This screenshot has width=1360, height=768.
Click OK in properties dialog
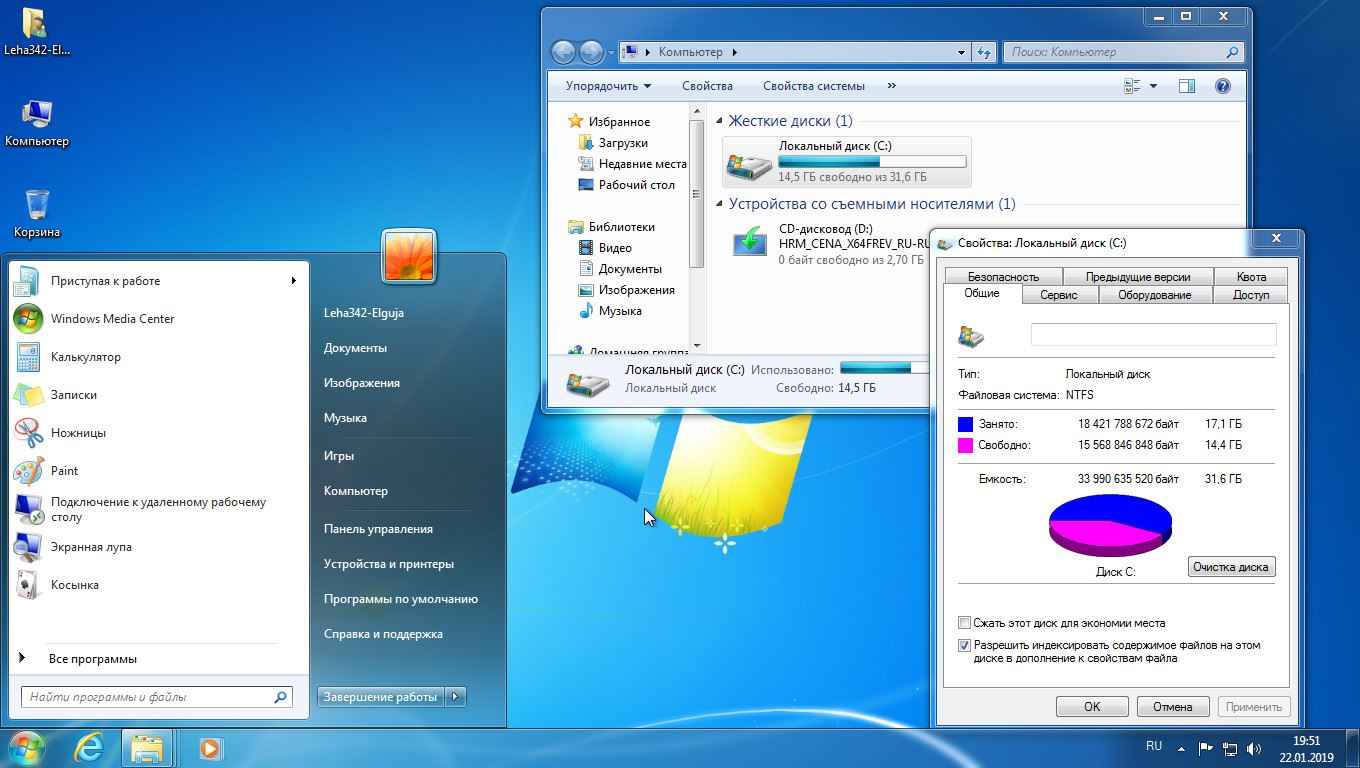1092,706
